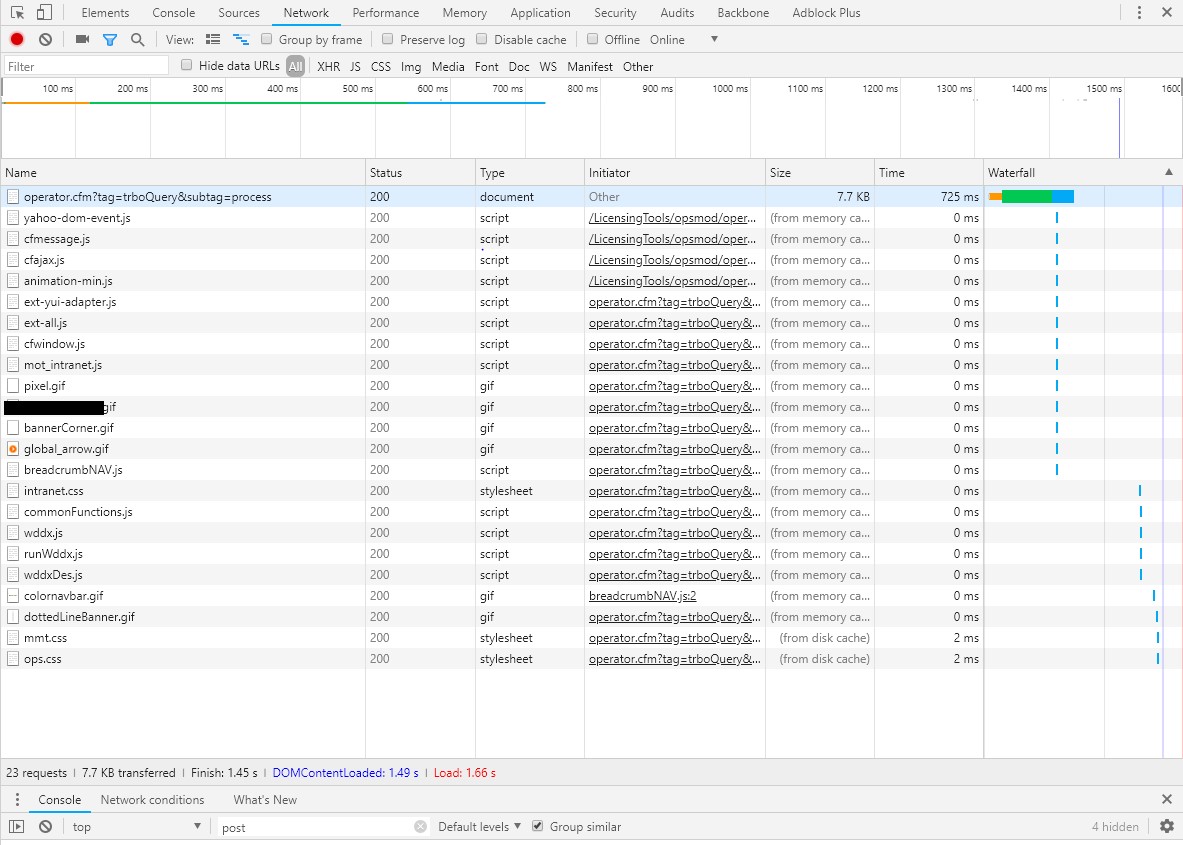Filter requests by Img type

coord(411,66)
